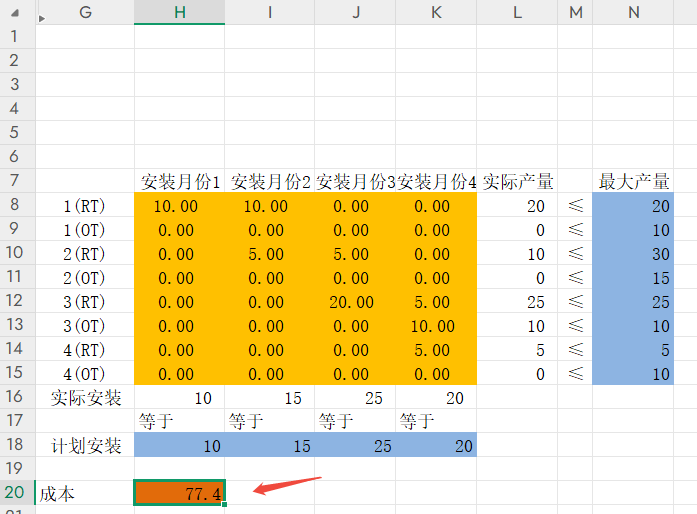
Task: Select column I header
Action: (x=270, y=12)
